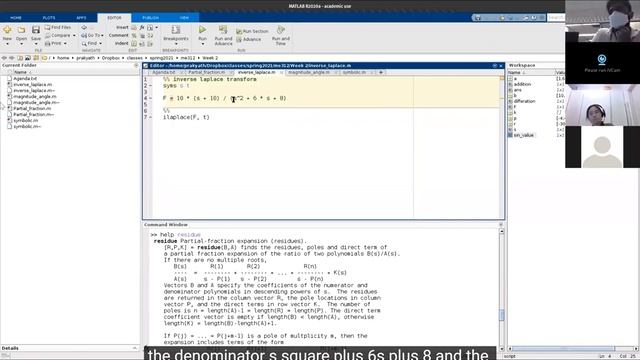This screenshot has height=360, width=640.
Task: Click the comment percent icon
Action: [x=134, y=36]
